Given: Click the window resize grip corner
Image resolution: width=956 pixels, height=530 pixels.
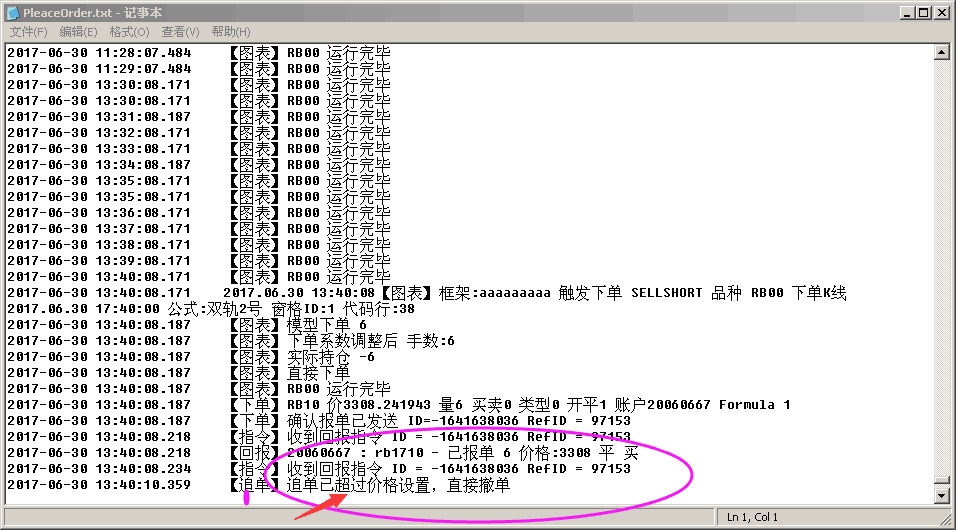Looking at the screenshot, I should pyautogui.click(x=946, y=519).
